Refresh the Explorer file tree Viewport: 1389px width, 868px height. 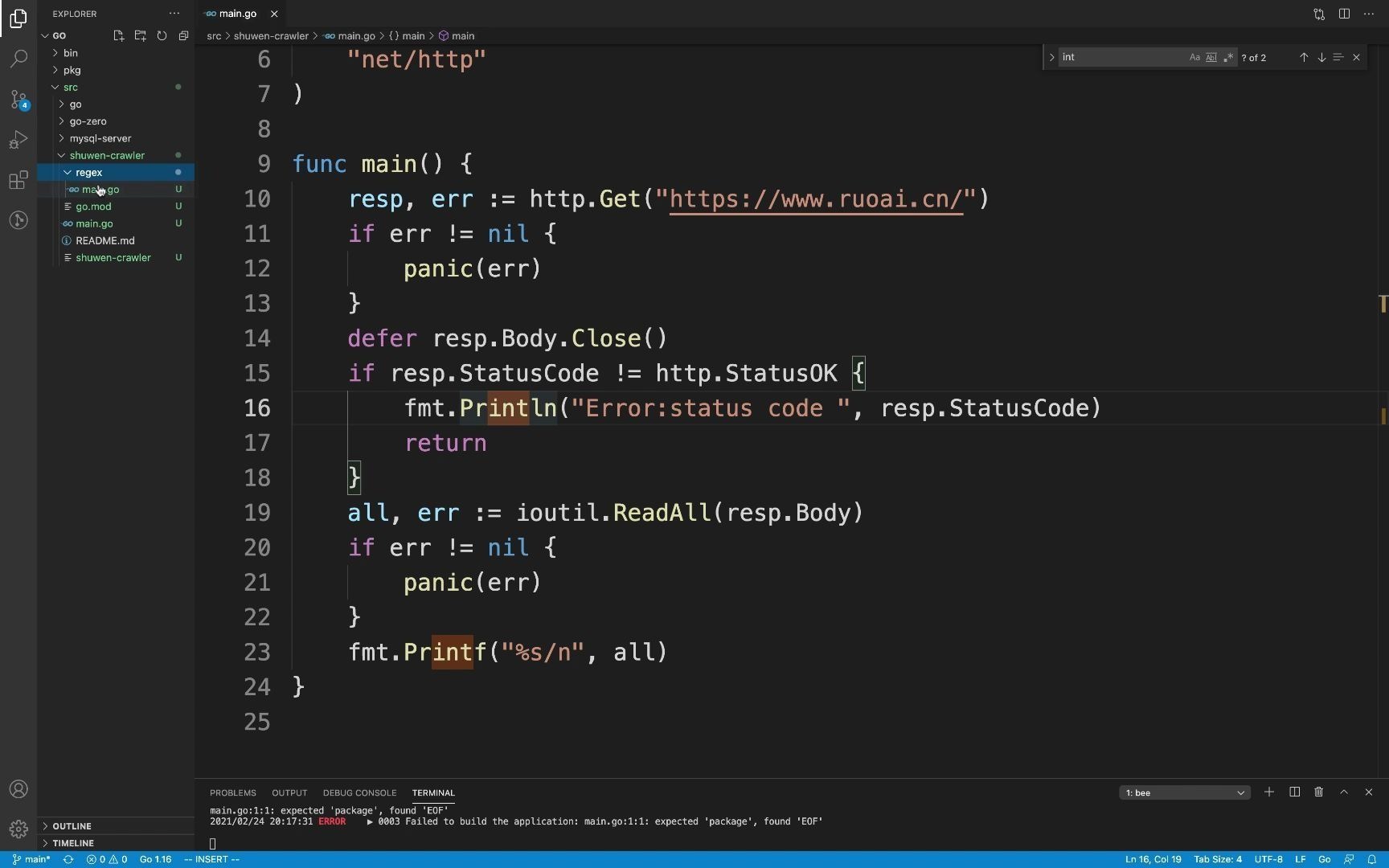pos(162,35)
